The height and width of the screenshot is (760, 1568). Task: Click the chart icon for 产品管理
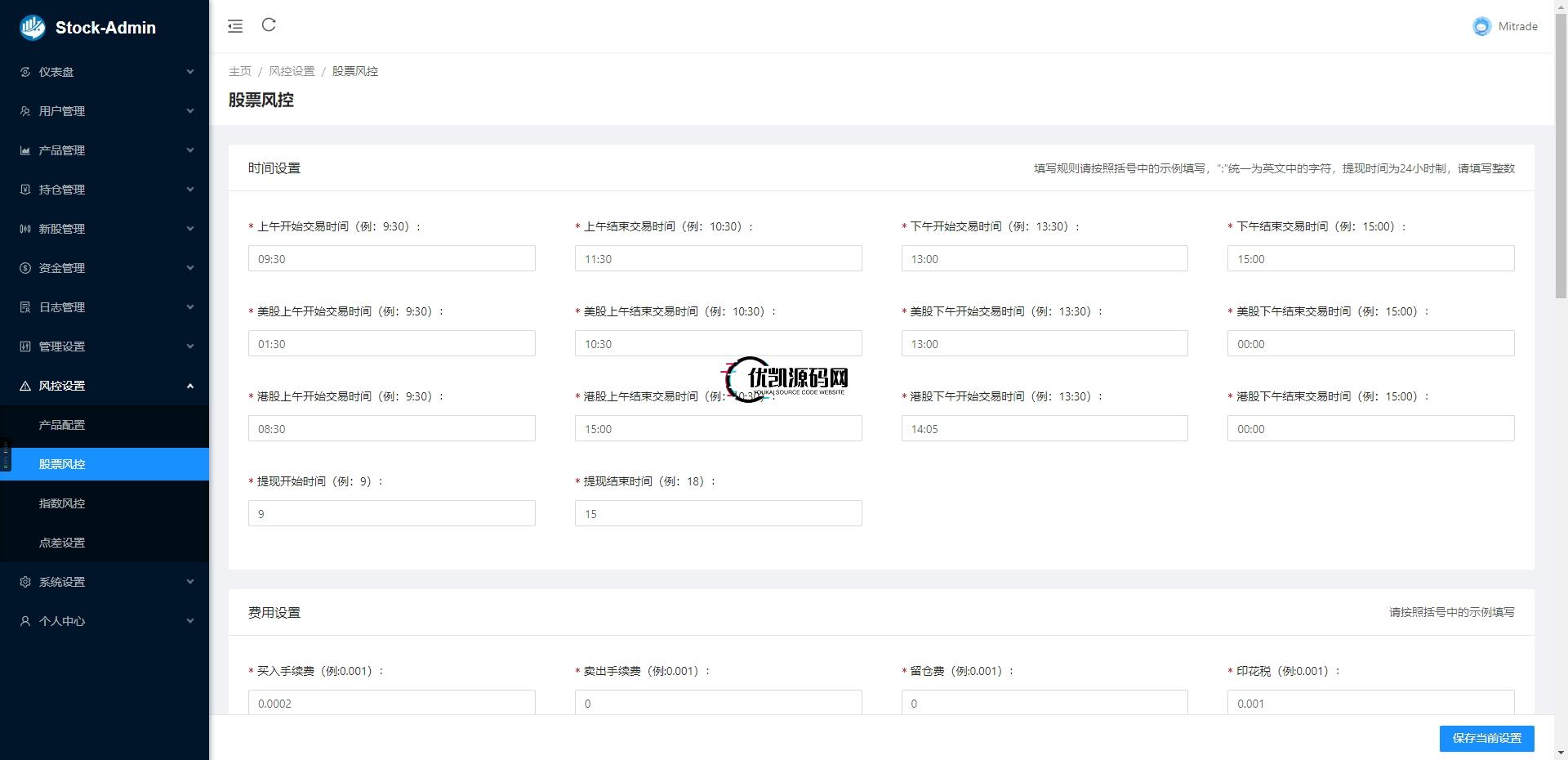coord(24,150)
